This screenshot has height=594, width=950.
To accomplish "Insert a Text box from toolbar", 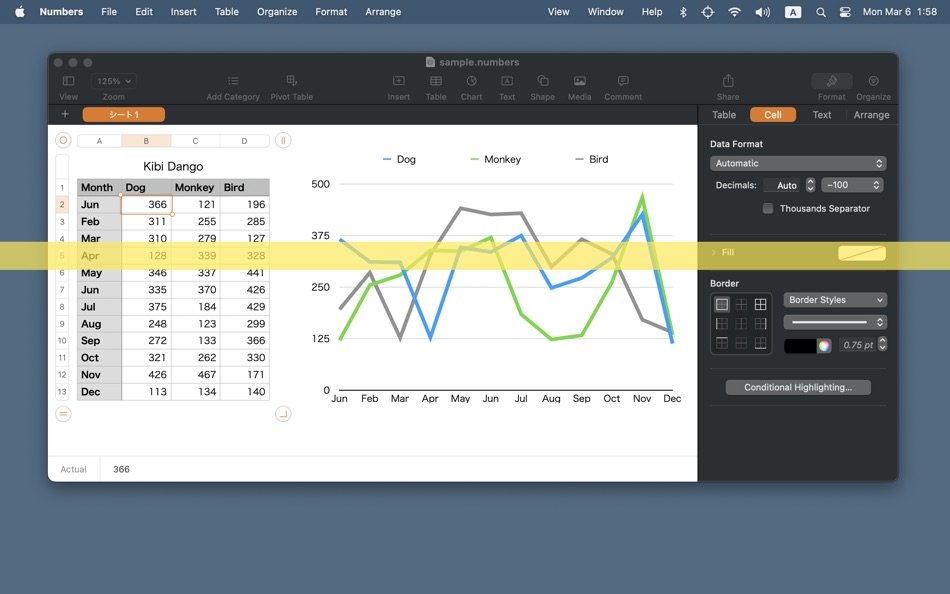I will [x=507, y=81].
